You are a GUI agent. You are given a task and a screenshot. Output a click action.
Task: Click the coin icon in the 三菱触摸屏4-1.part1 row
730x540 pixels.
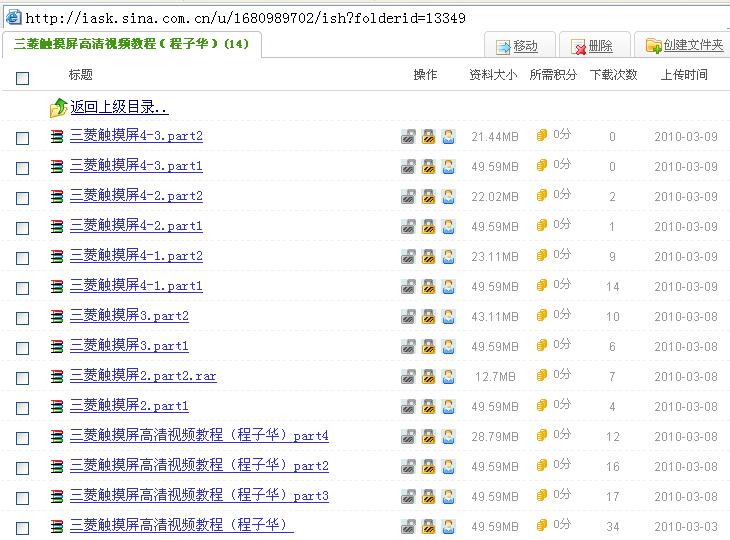point(541,285)
